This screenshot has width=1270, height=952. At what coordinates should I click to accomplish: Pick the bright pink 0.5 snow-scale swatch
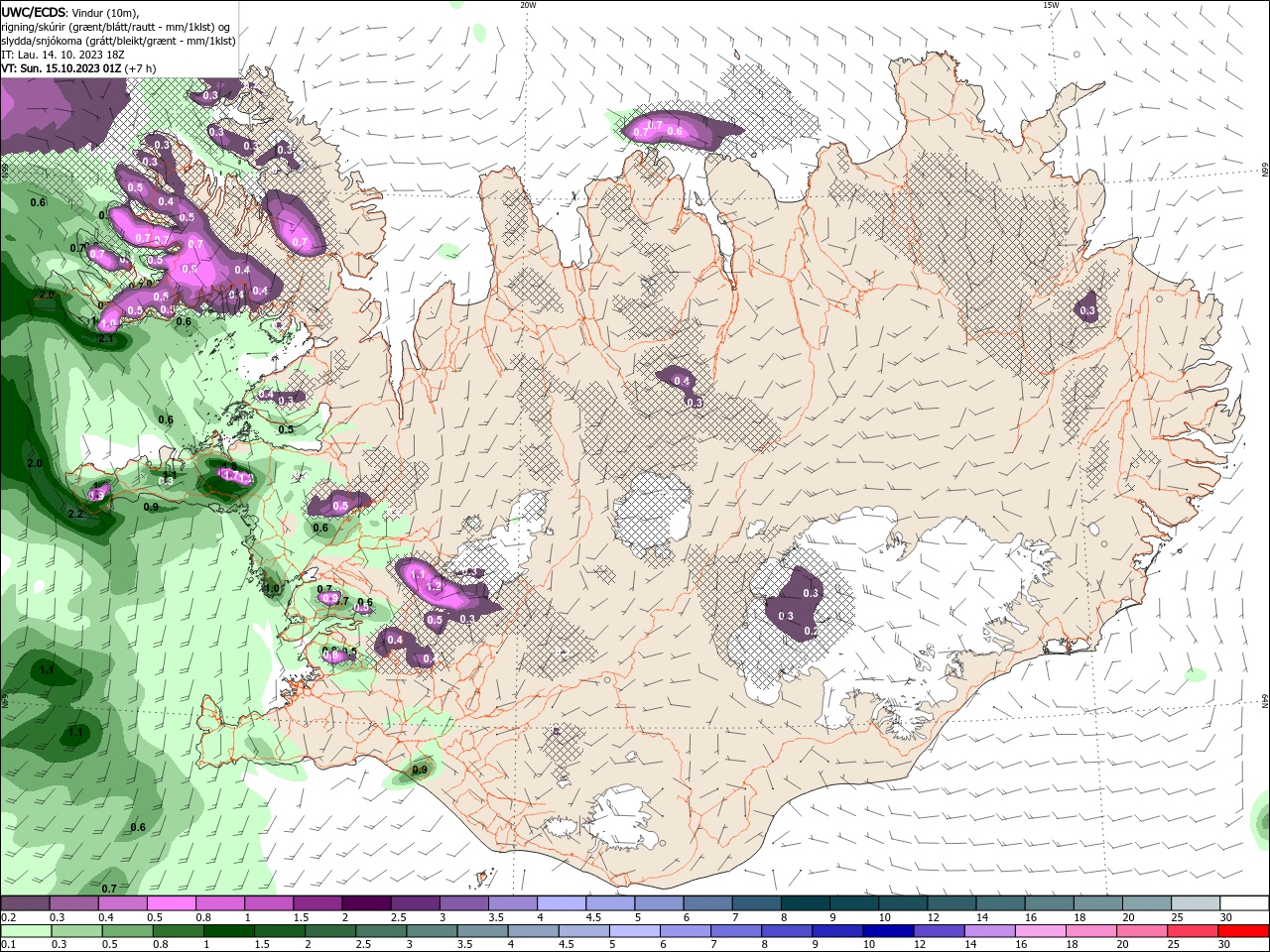coord(171,903)
